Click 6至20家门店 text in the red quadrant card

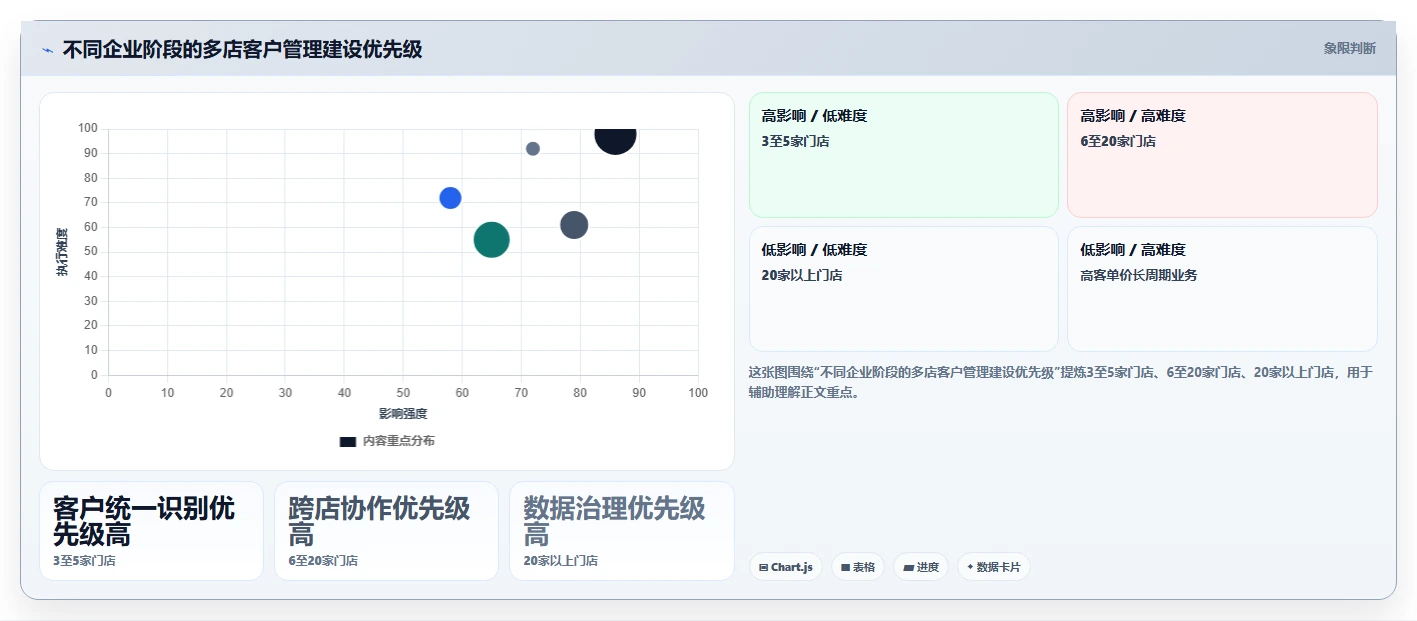pyautogui.click(x=1118, y=141)
